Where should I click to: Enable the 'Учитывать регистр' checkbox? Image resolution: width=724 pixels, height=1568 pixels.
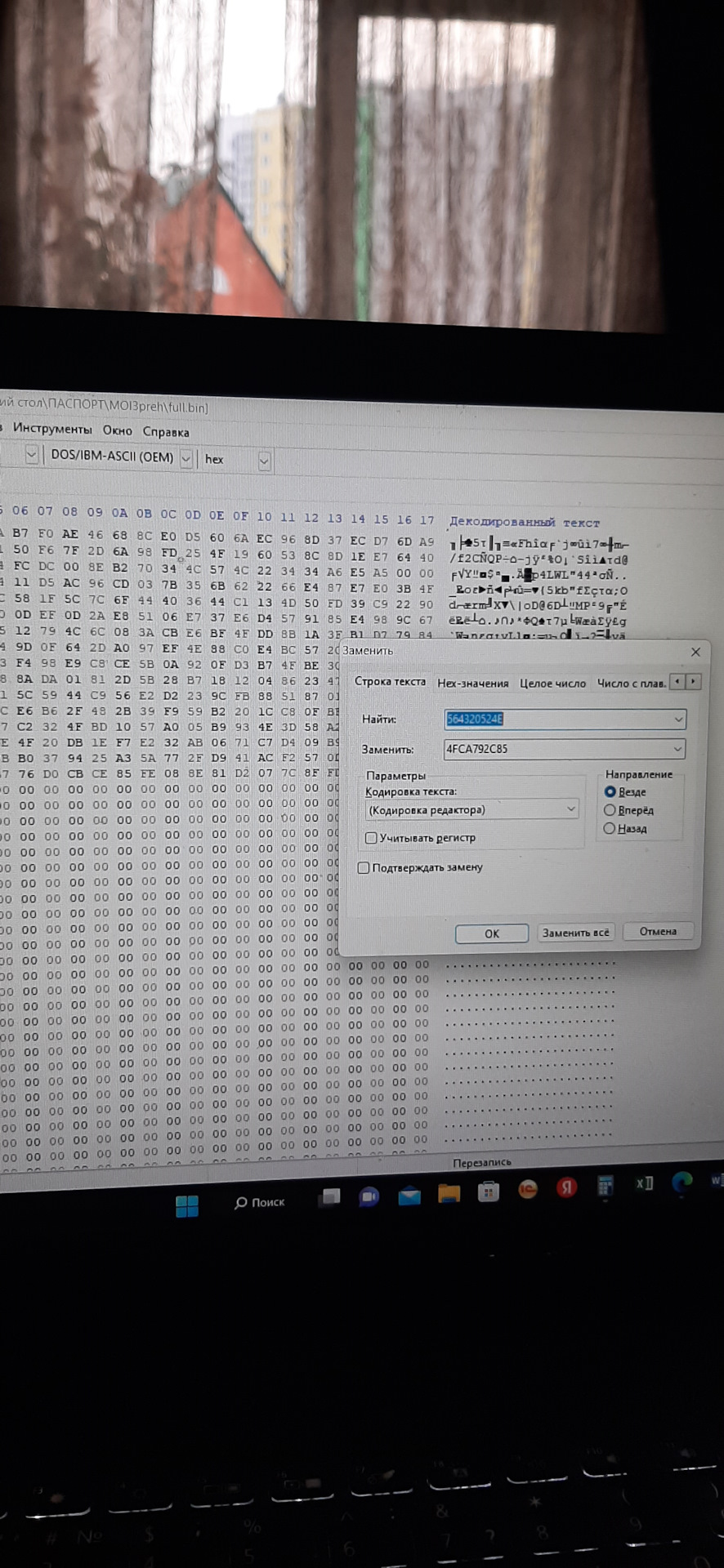tap(371, 838)
